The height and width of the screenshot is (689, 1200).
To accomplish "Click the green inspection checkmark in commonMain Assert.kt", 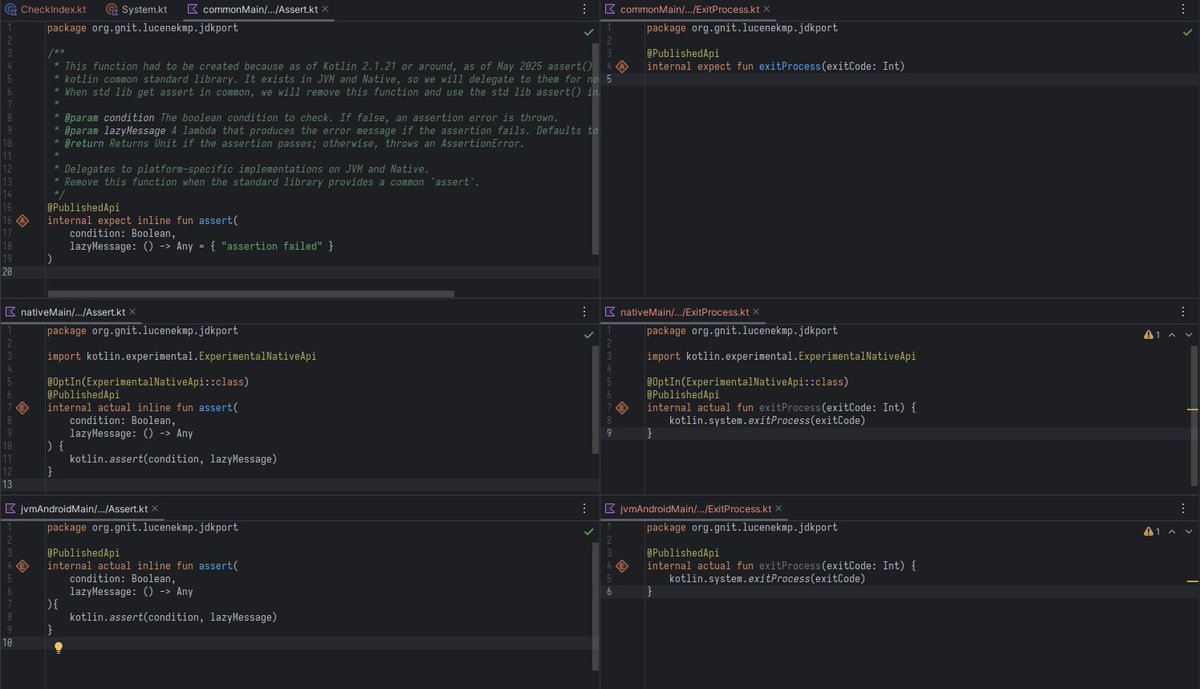I will pyautogui.click(x=588, y=32).
